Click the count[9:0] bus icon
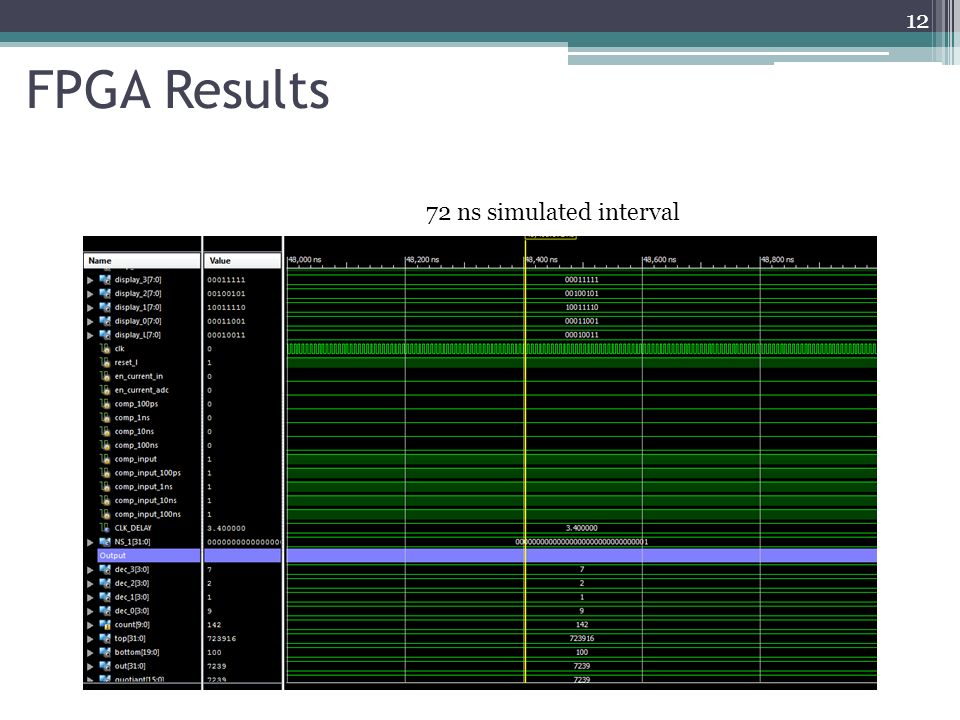Image resolution: width=960 pixels, height=720 pixels. (105, 625)
